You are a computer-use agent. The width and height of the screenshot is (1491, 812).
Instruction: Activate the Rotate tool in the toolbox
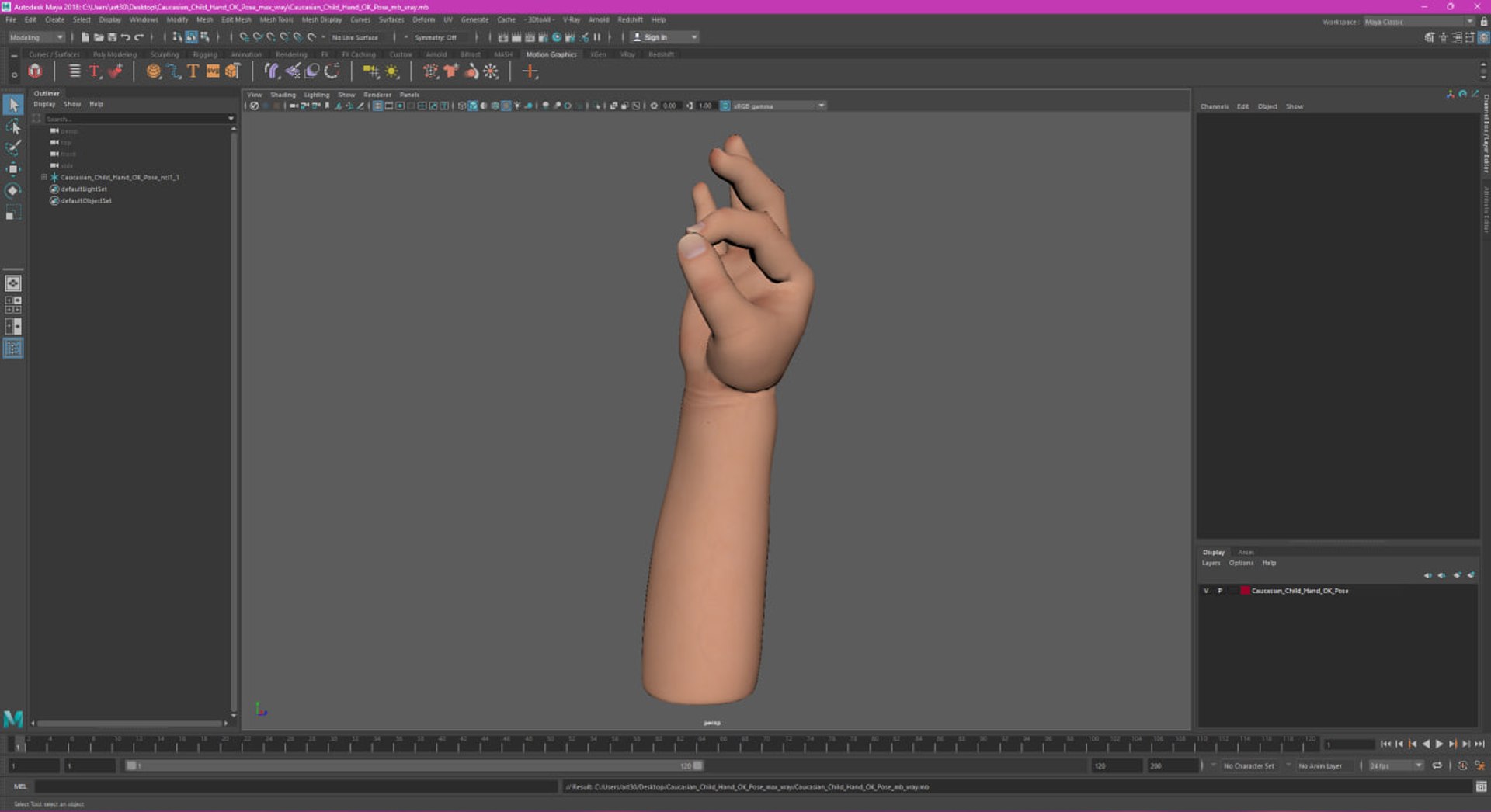pyautogui.click(x=13, y=191)
